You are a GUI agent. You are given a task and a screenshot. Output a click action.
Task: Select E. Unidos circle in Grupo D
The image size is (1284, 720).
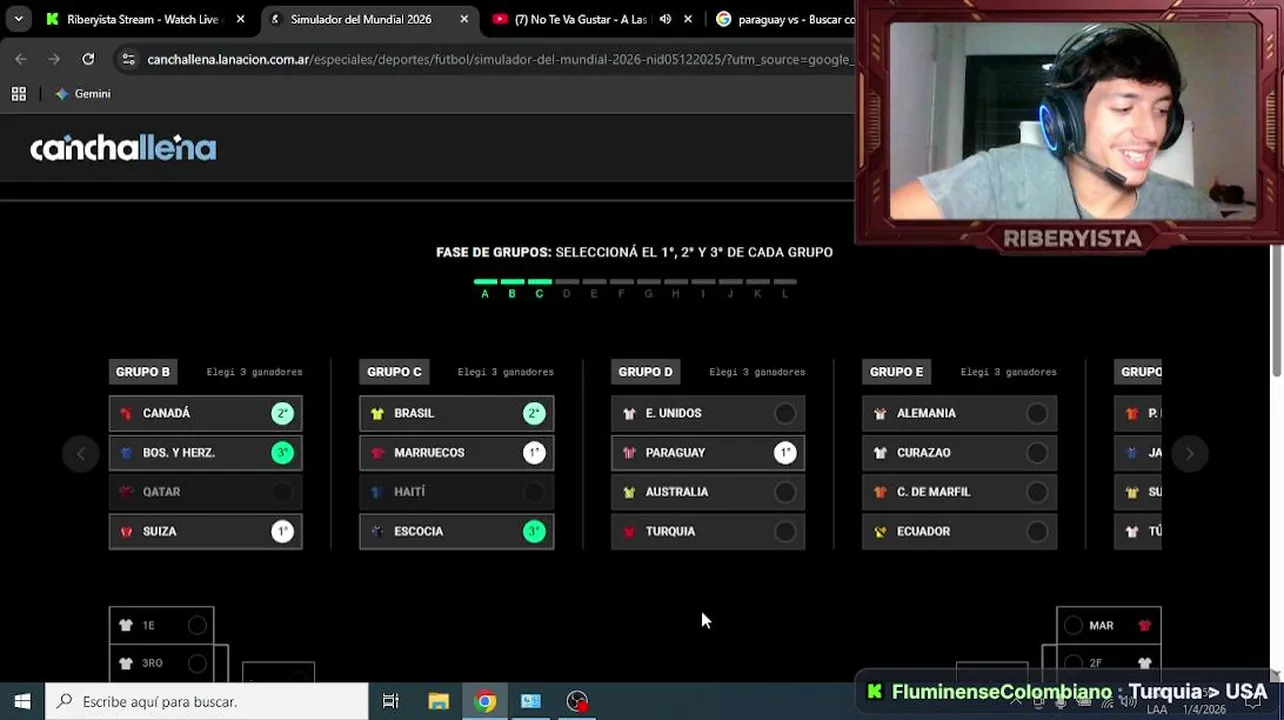tap(785, 413)
